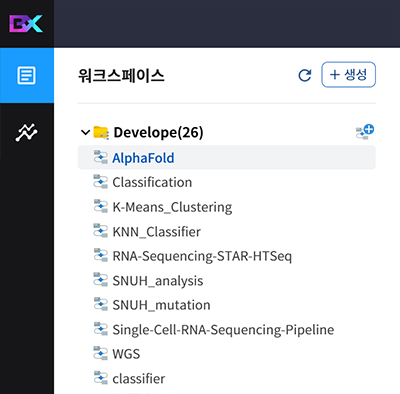The width and height of the screenshot is (400, 394).
Task: Click the WGS workflow icon
Action: 100,353
